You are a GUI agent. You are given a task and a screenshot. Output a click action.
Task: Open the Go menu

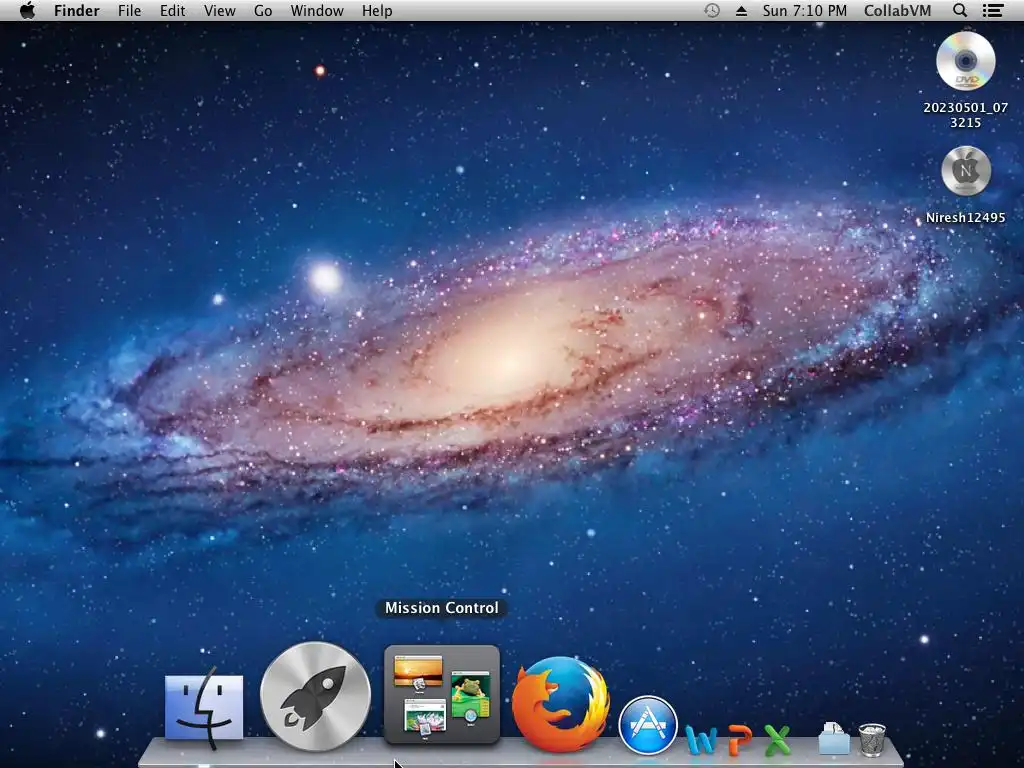click(263, 10)
